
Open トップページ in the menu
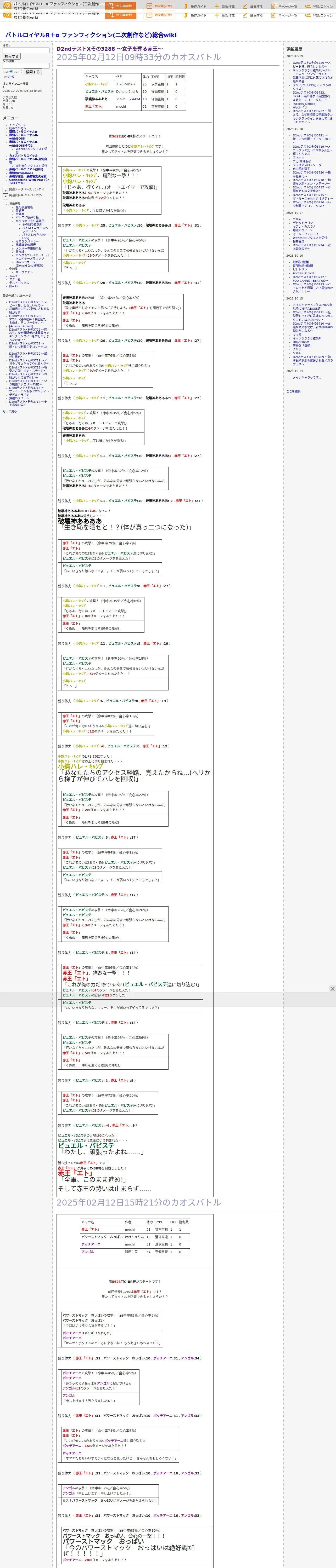(x=18, y=125)
